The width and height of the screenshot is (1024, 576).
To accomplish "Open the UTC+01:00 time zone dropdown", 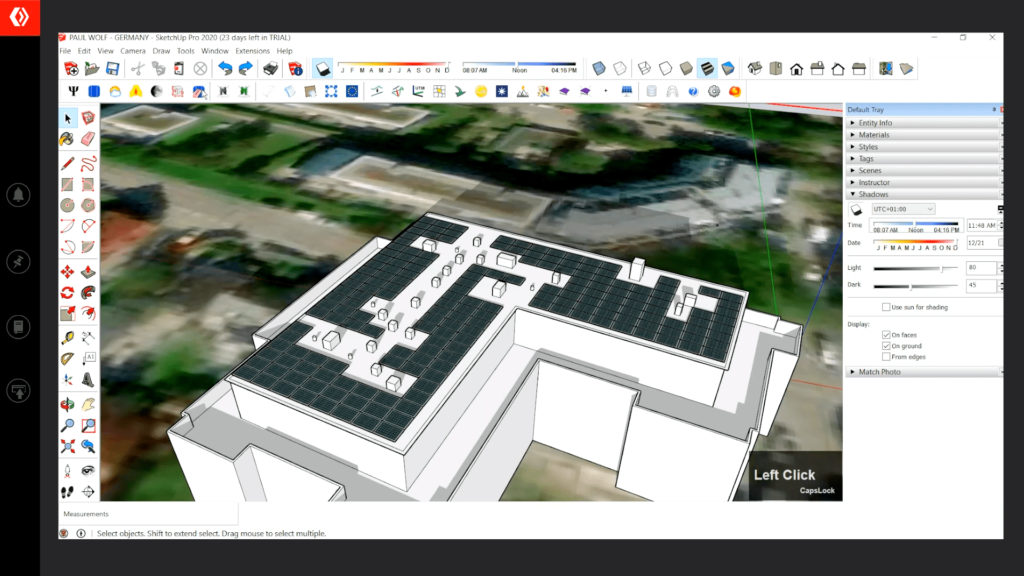I will tap(903, 209).
